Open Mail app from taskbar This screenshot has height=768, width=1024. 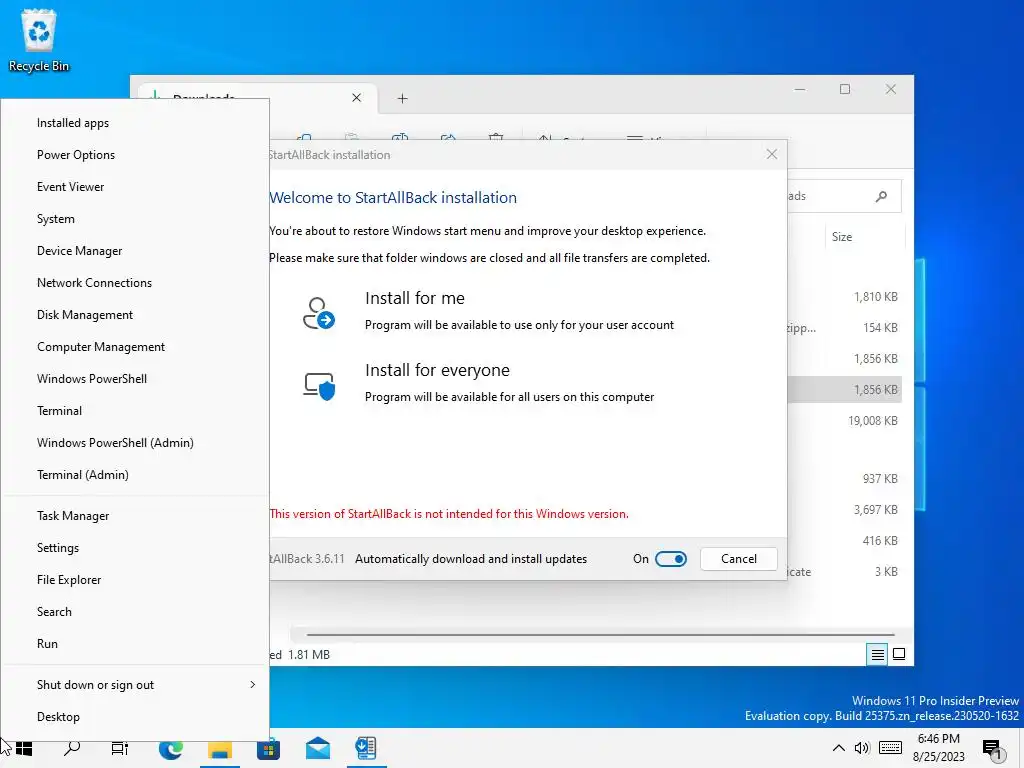[318, 748]
